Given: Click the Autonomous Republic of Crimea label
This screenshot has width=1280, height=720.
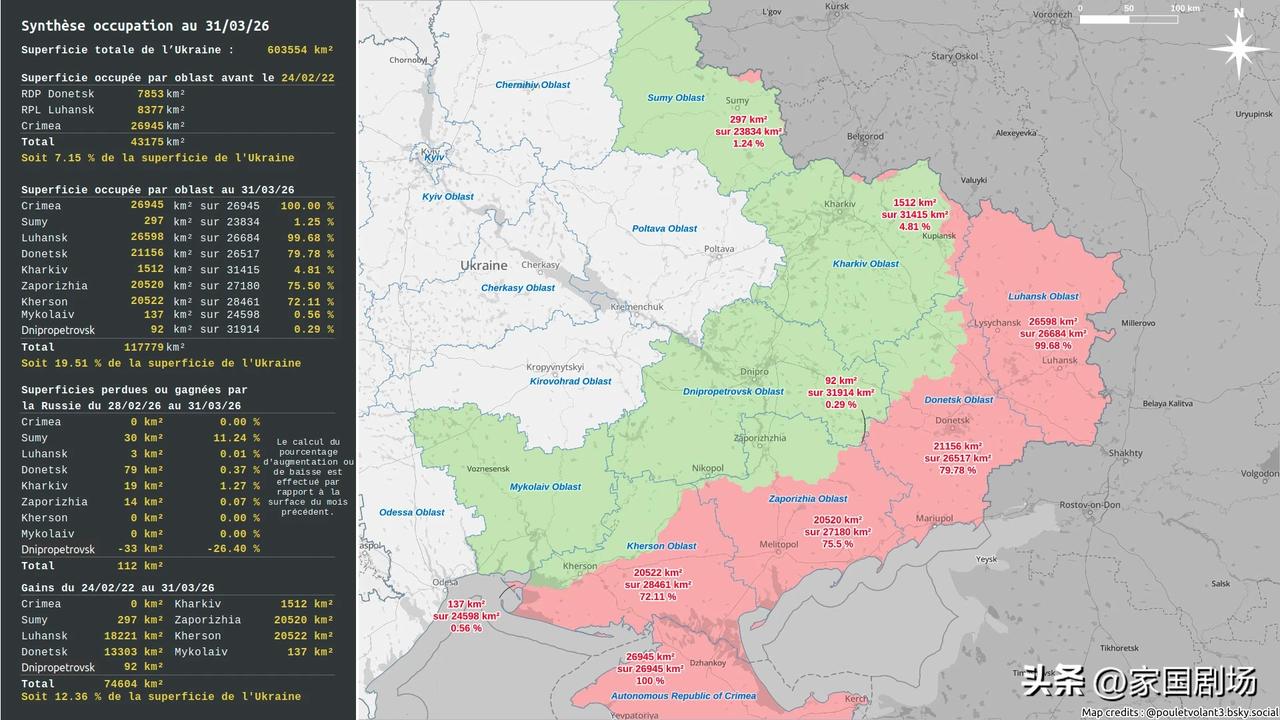Looking at the screenshot, I should [x=683, y=696].
